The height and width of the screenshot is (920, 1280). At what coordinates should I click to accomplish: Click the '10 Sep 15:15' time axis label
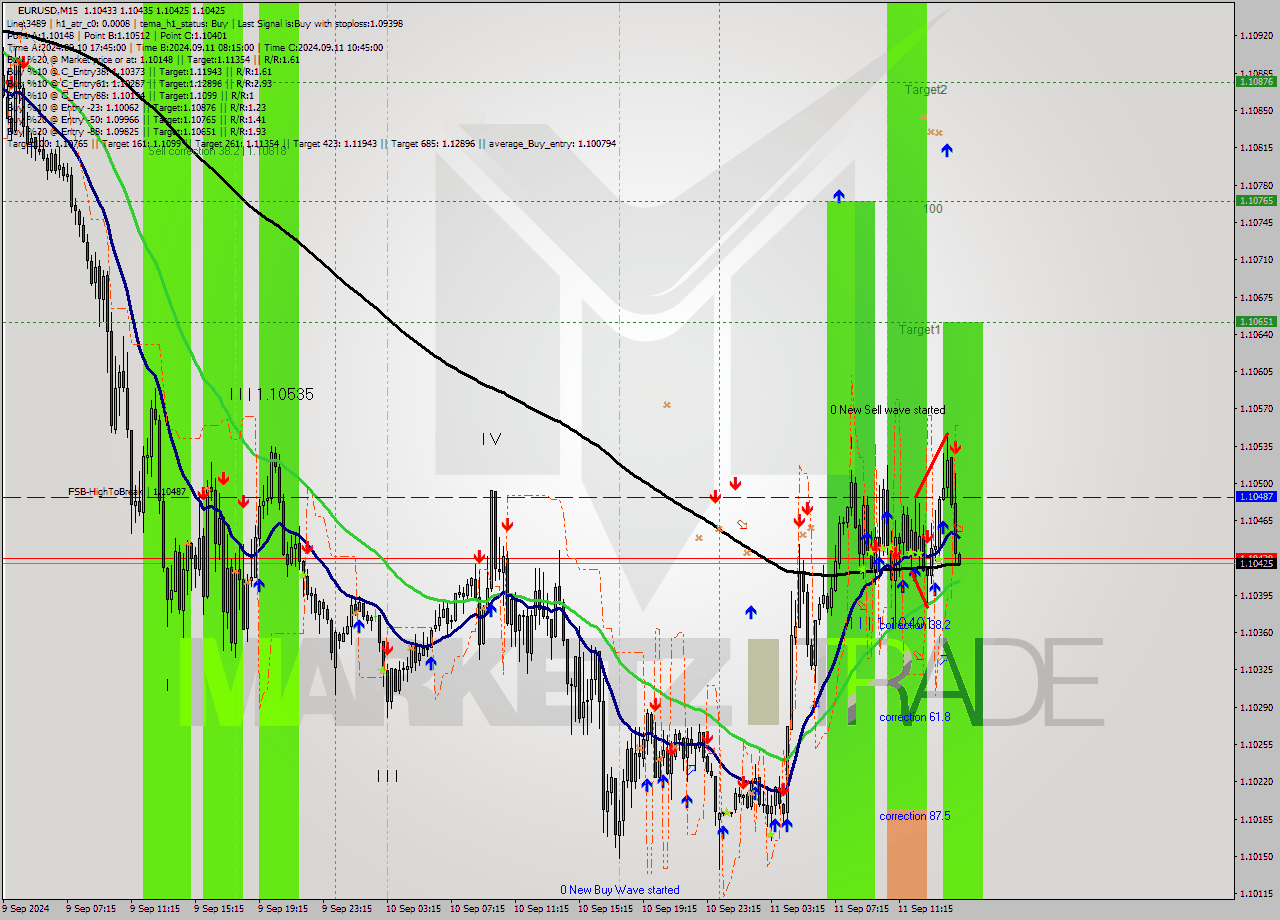point(605,909)
